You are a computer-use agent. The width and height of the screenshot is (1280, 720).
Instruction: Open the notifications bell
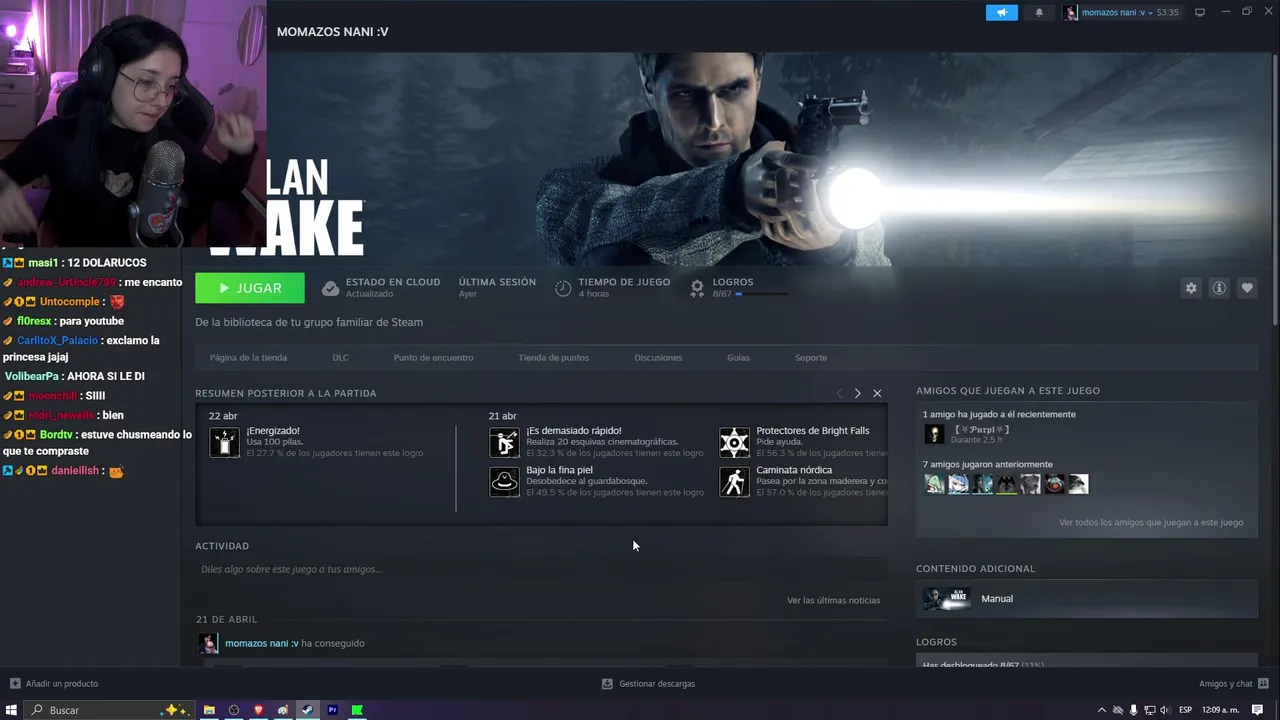pos(1039,12)
